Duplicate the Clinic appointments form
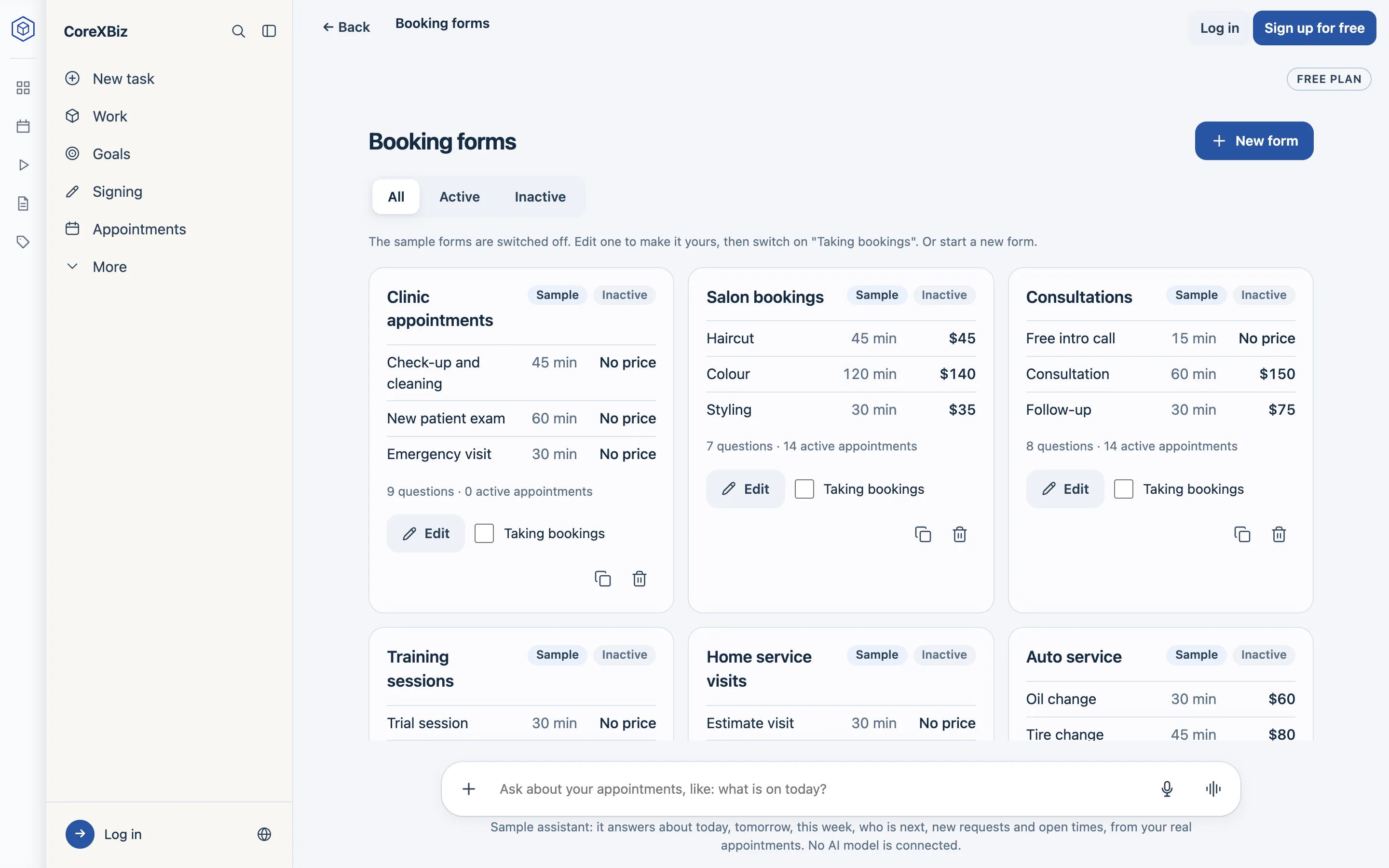Viewport: 1389px width, 868px height. 603,579
